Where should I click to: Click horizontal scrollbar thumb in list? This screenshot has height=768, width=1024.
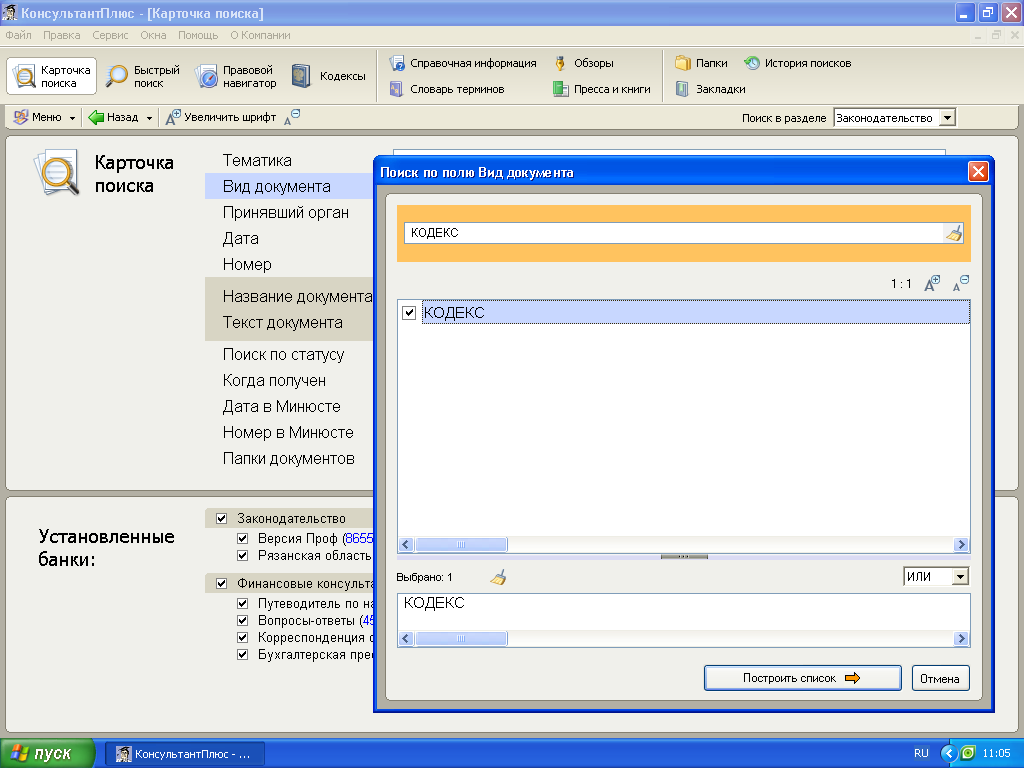pos(461,544)
